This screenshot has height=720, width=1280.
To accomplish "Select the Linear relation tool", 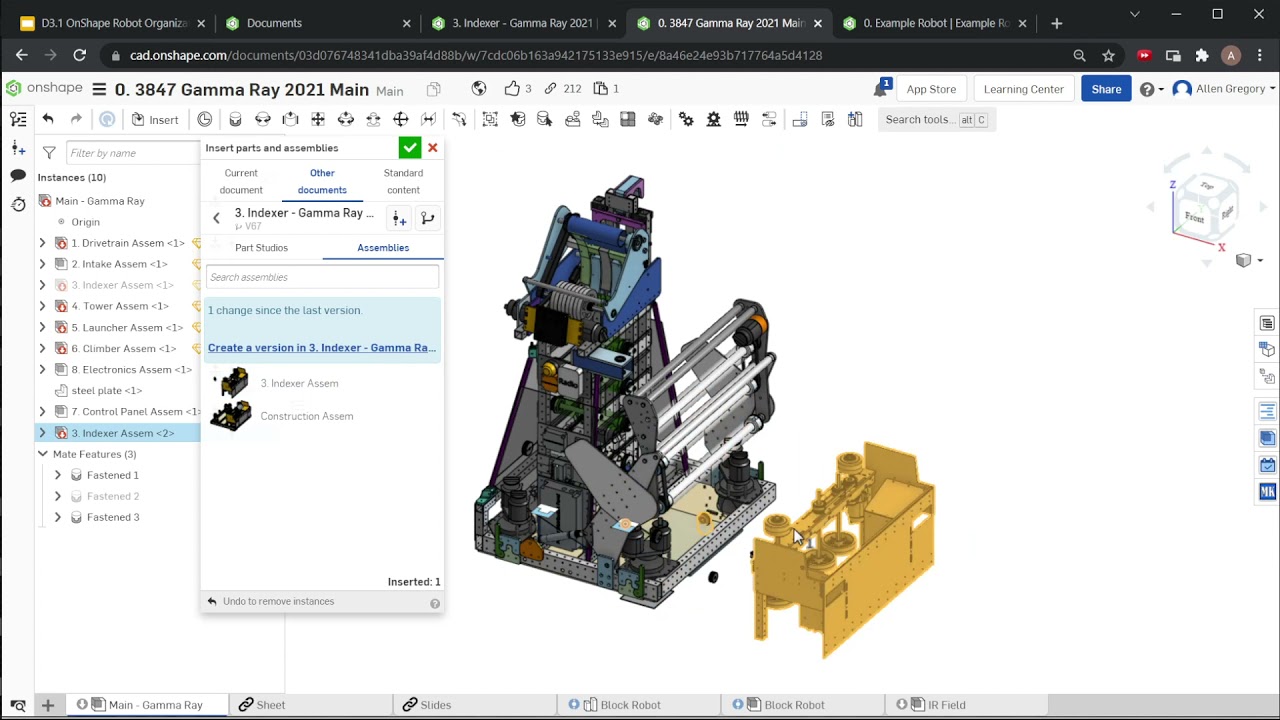I will (769, 119).
